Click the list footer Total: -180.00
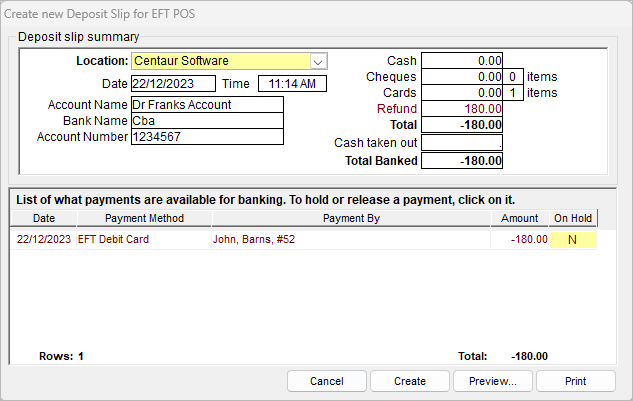 point(503,356)
